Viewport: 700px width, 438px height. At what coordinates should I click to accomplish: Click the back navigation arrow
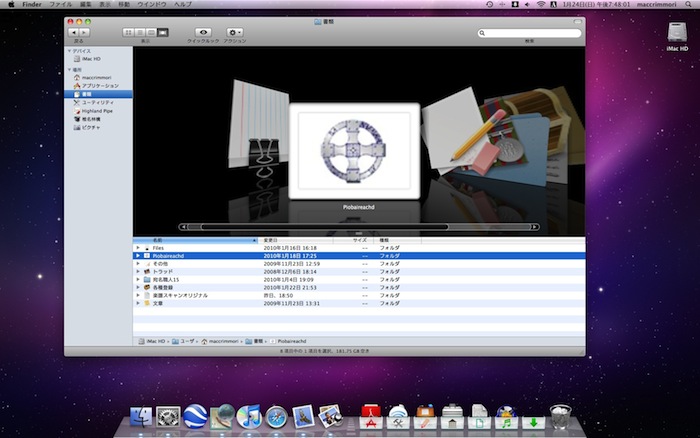point(74,33)
